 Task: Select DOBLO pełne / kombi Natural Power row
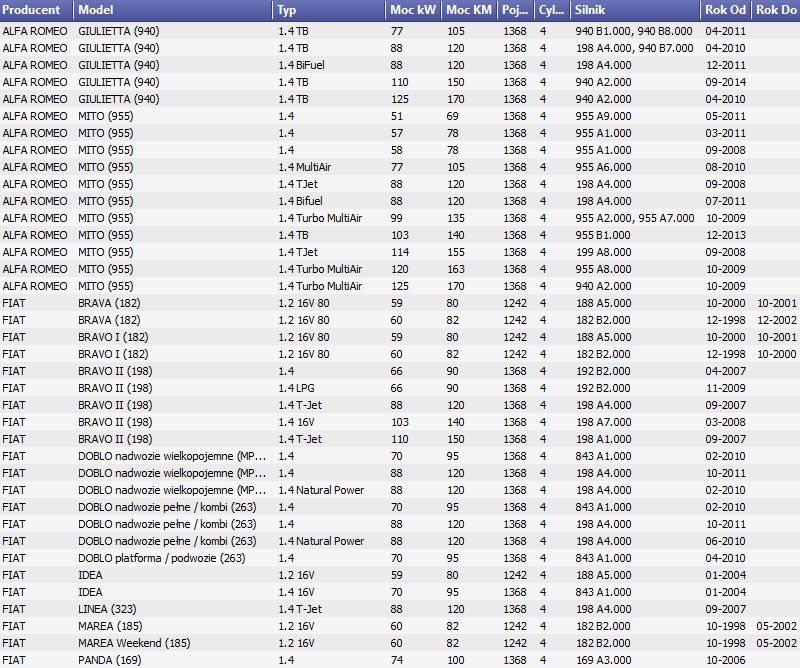(400, 541)
